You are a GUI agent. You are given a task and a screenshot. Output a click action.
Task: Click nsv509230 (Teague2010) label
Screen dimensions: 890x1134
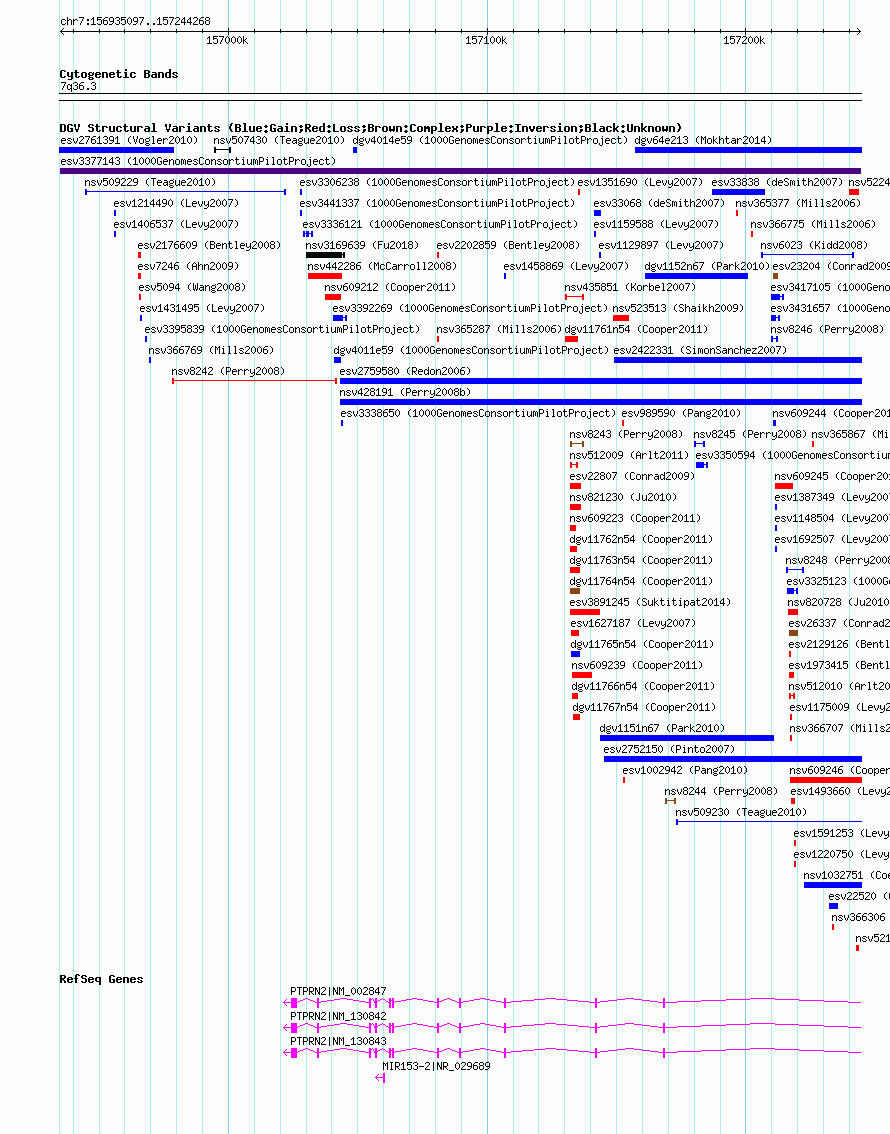tap(741, 811)
